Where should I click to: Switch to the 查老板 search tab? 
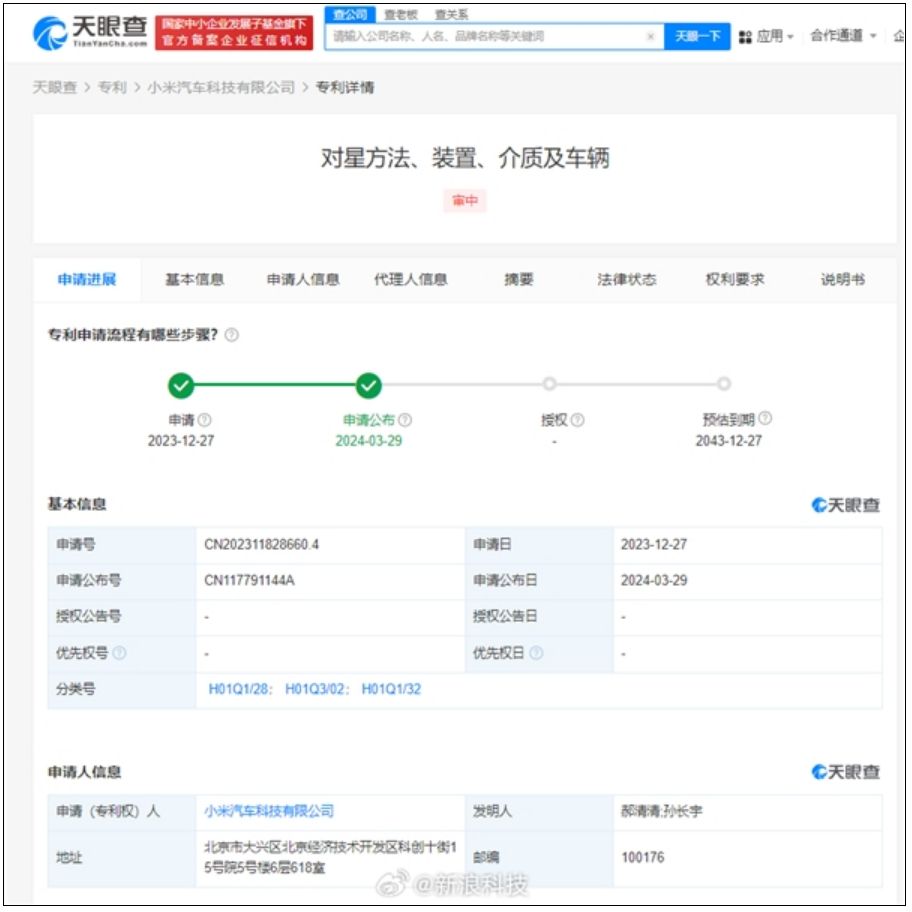click(401, 15)
